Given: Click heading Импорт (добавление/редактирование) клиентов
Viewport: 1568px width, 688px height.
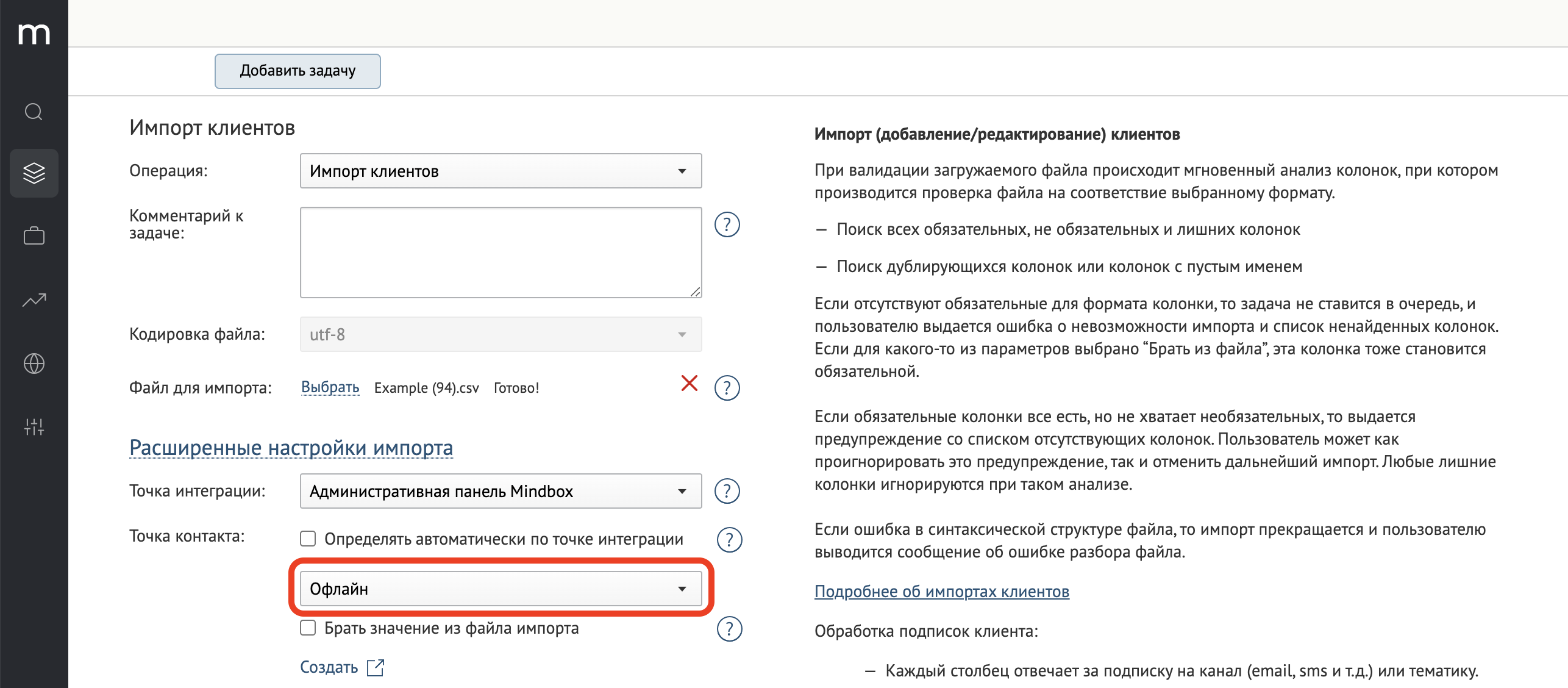Looking at the screenshot, I should [997, 134].
